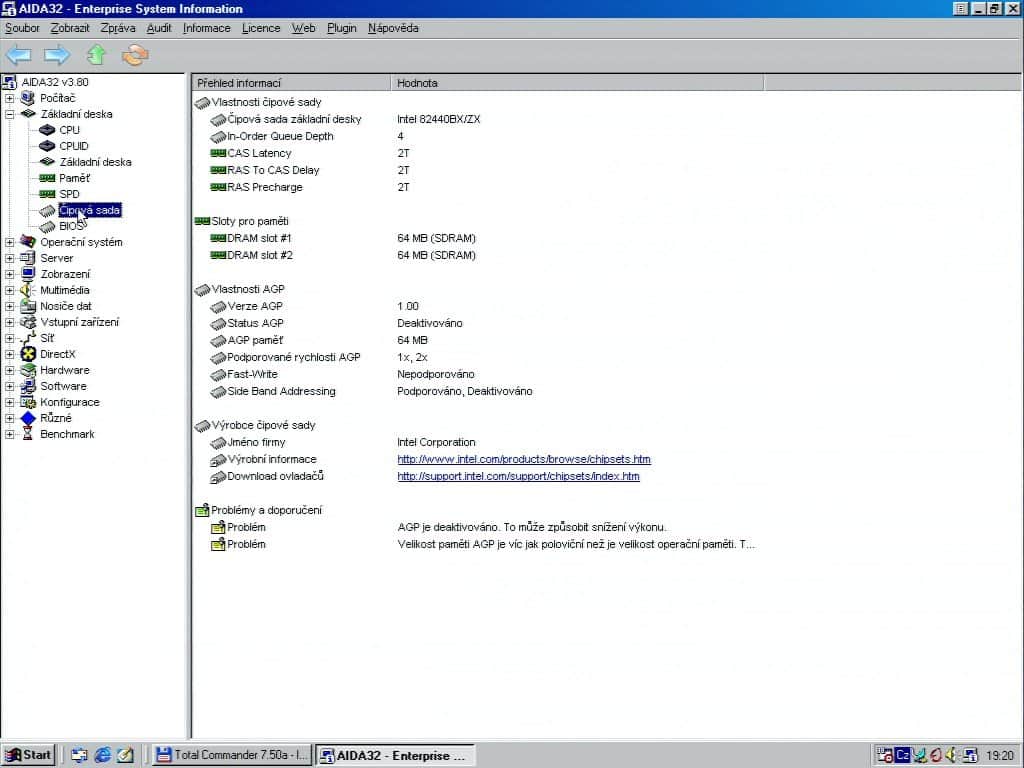Click the AIDA32 taskbar button
Image resolution: width=1024 pixels, height=768 pixels.
click(x=394, y=755)
